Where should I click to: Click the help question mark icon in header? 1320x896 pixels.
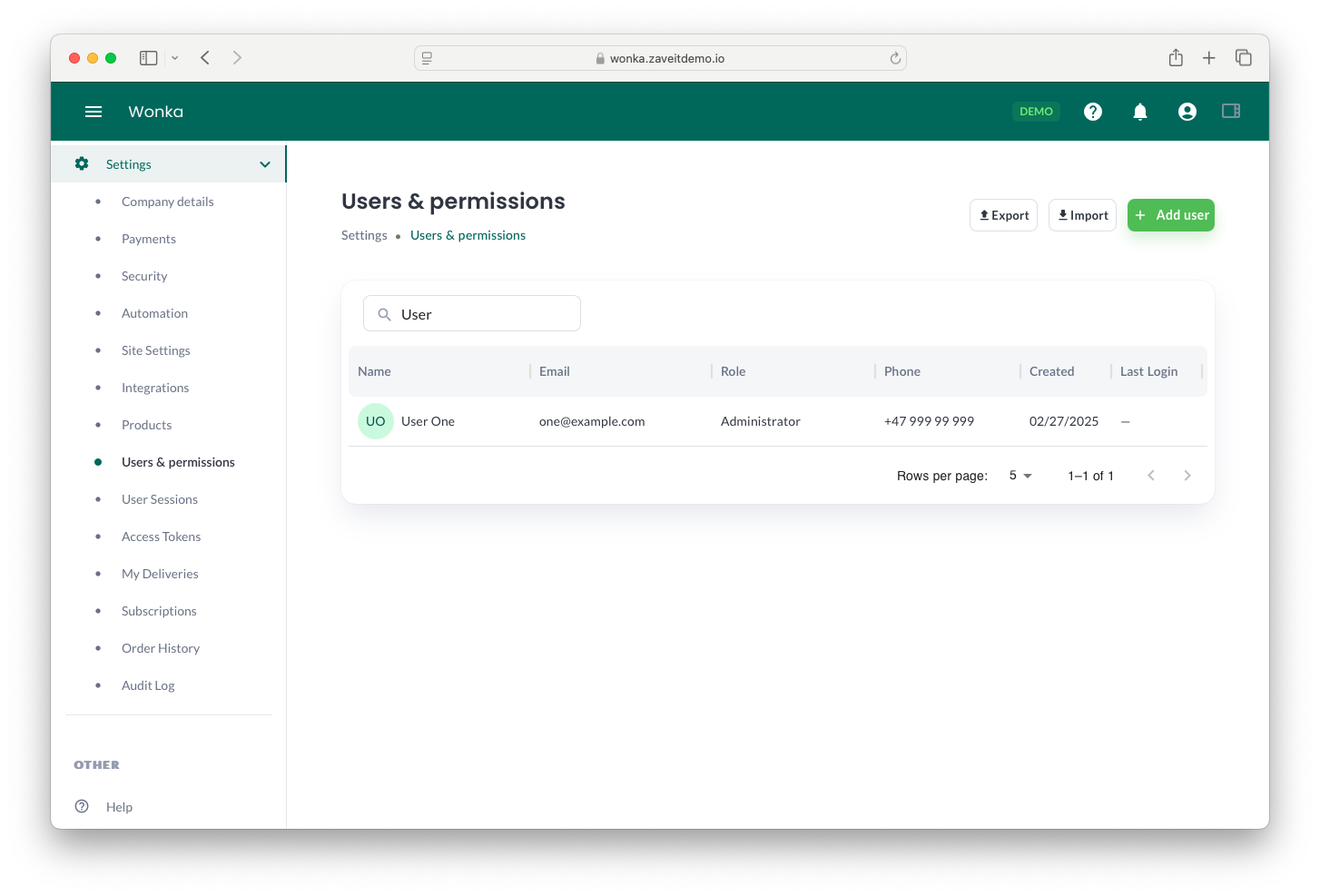coord(1093,112)
